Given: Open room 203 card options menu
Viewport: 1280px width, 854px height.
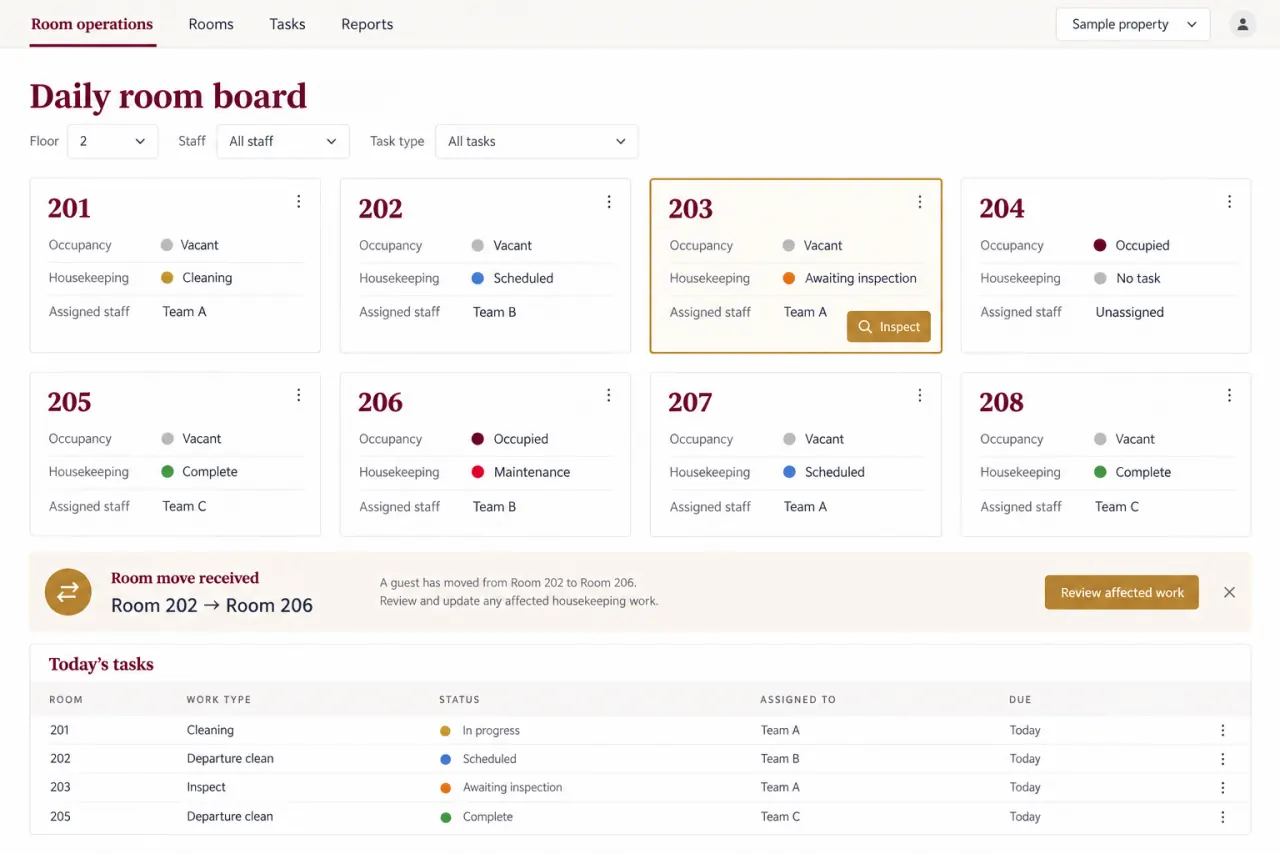Looking at the screenshot, I should (919, 202).
